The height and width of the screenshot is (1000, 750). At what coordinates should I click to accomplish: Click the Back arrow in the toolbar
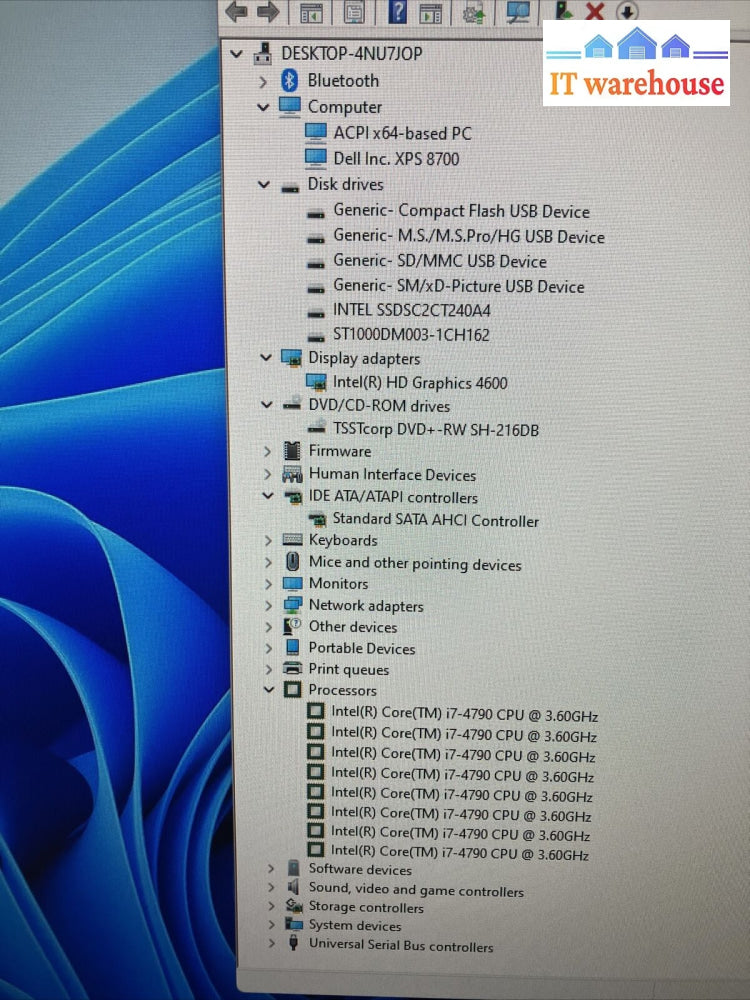[237, 12]
